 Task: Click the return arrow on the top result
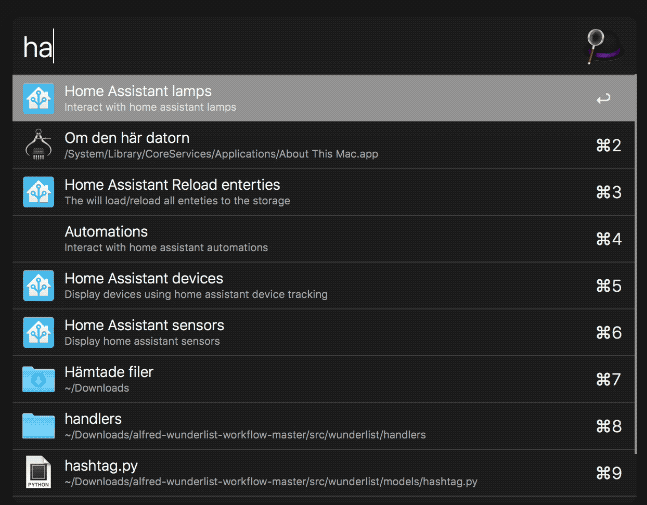point(602,99)
